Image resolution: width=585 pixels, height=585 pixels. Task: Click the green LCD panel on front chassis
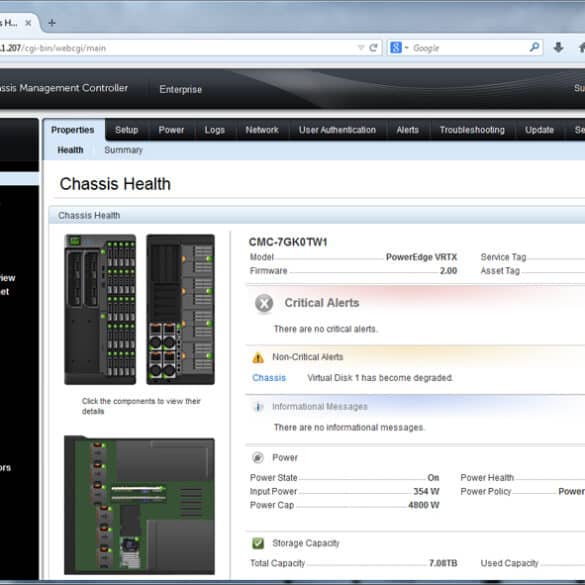point(75,241)
